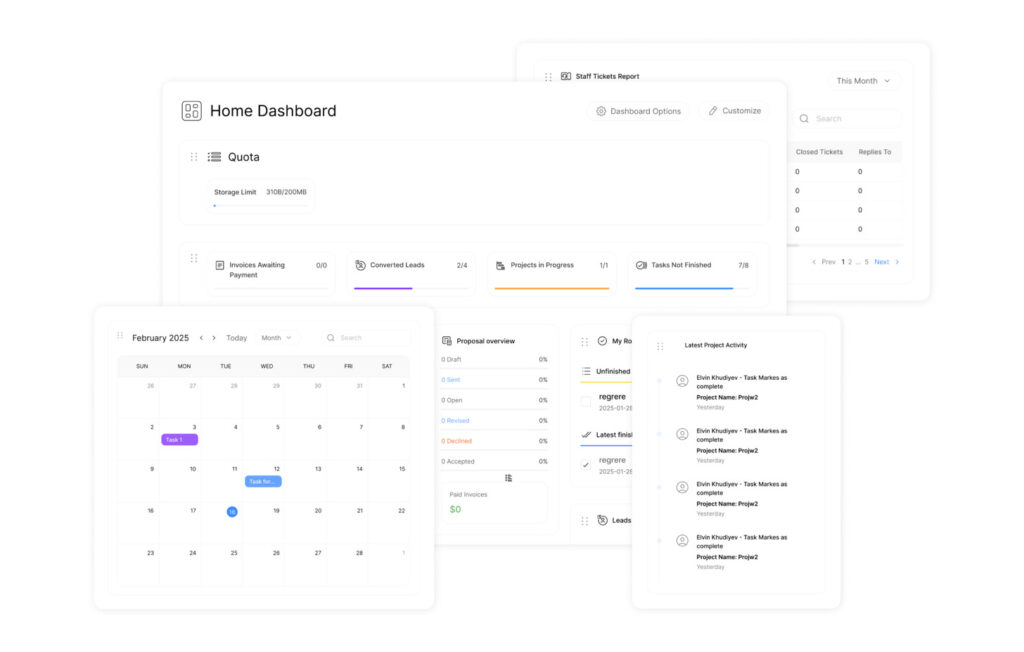Uncheck the finished regrere task checkbox
This screenshot has height=652, width=1024.
(x=586, y=465)
